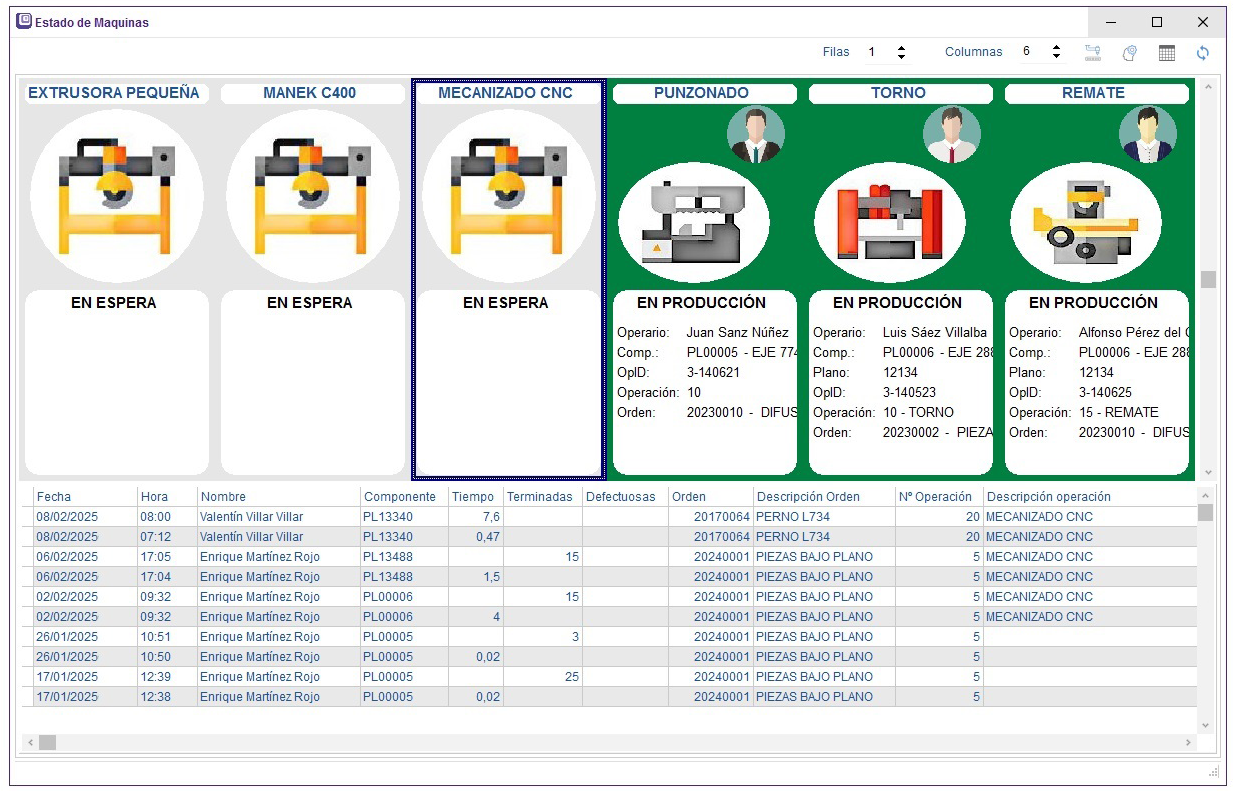Select the PUNZONADO machine image
Screen dimensions: 1235x791
694,223
